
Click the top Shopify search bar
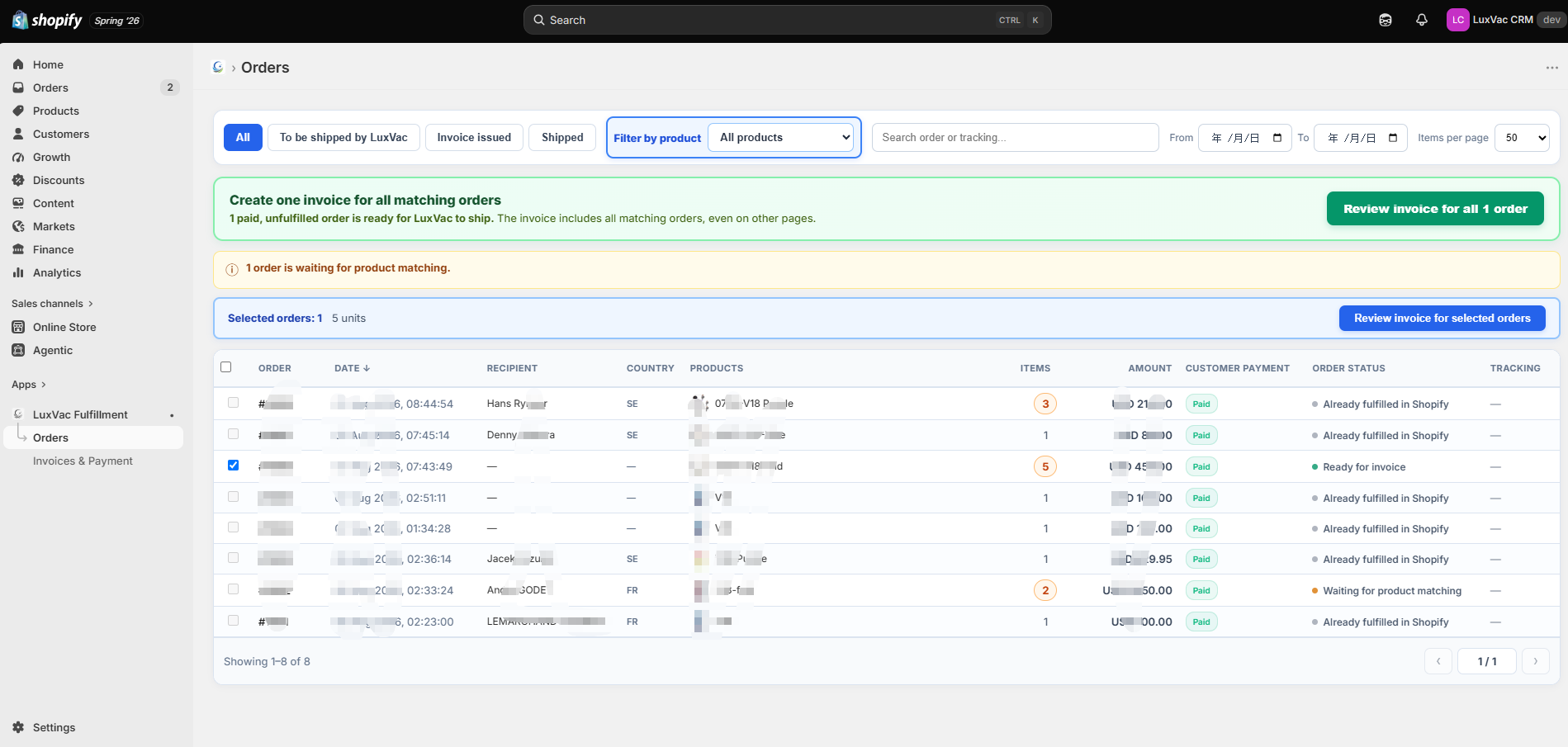coord(788,20)
